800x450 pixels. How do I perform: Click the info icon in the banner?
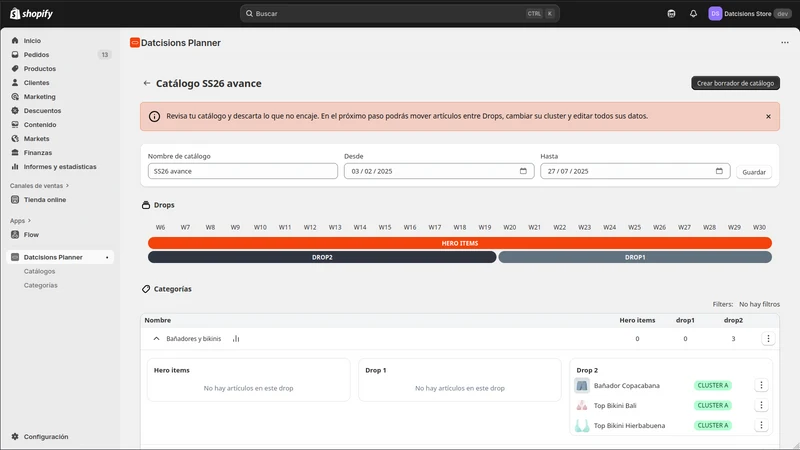pyautogui.click(x=154, y=116)
